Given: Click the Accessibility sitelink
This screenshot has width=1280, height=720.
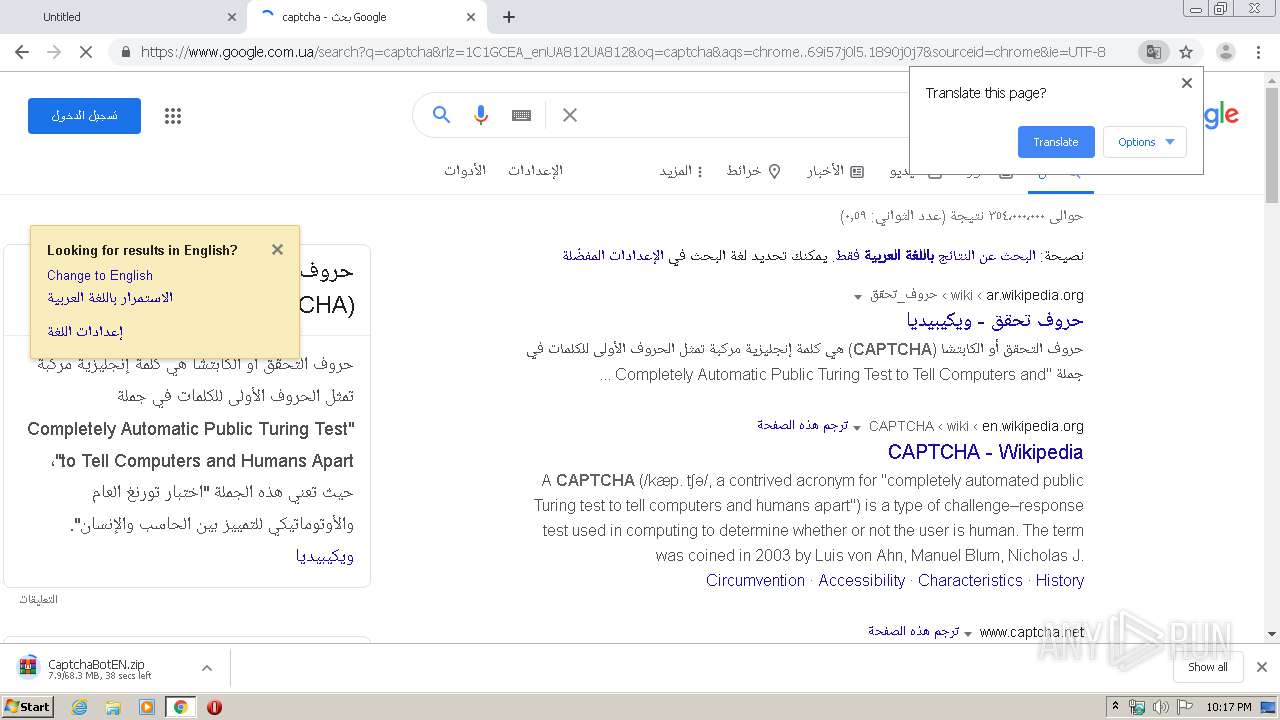Looking at the screenshot, I should click(x=862, y=581).
